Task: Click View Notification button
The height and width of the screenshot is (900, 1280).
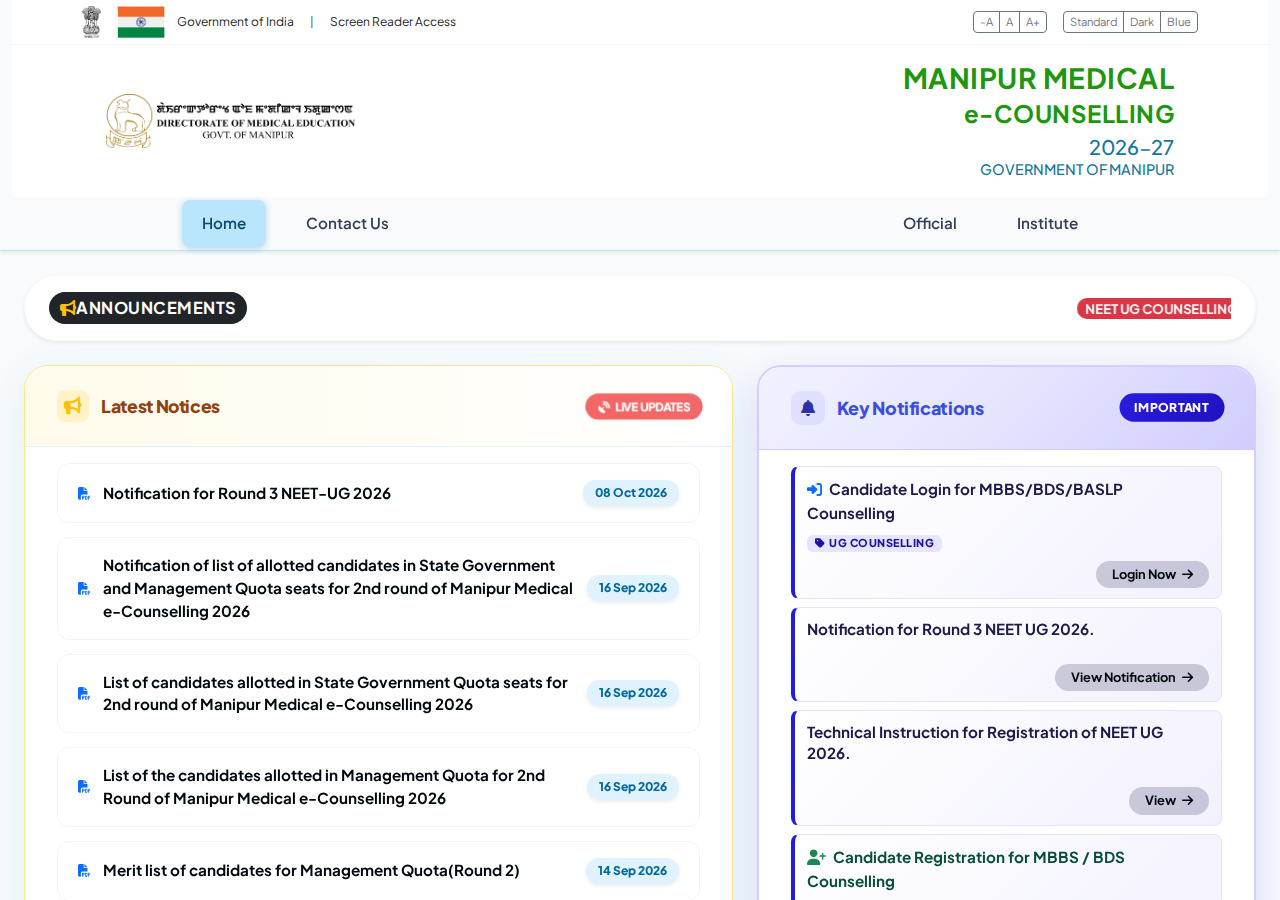Action: 1132,677
